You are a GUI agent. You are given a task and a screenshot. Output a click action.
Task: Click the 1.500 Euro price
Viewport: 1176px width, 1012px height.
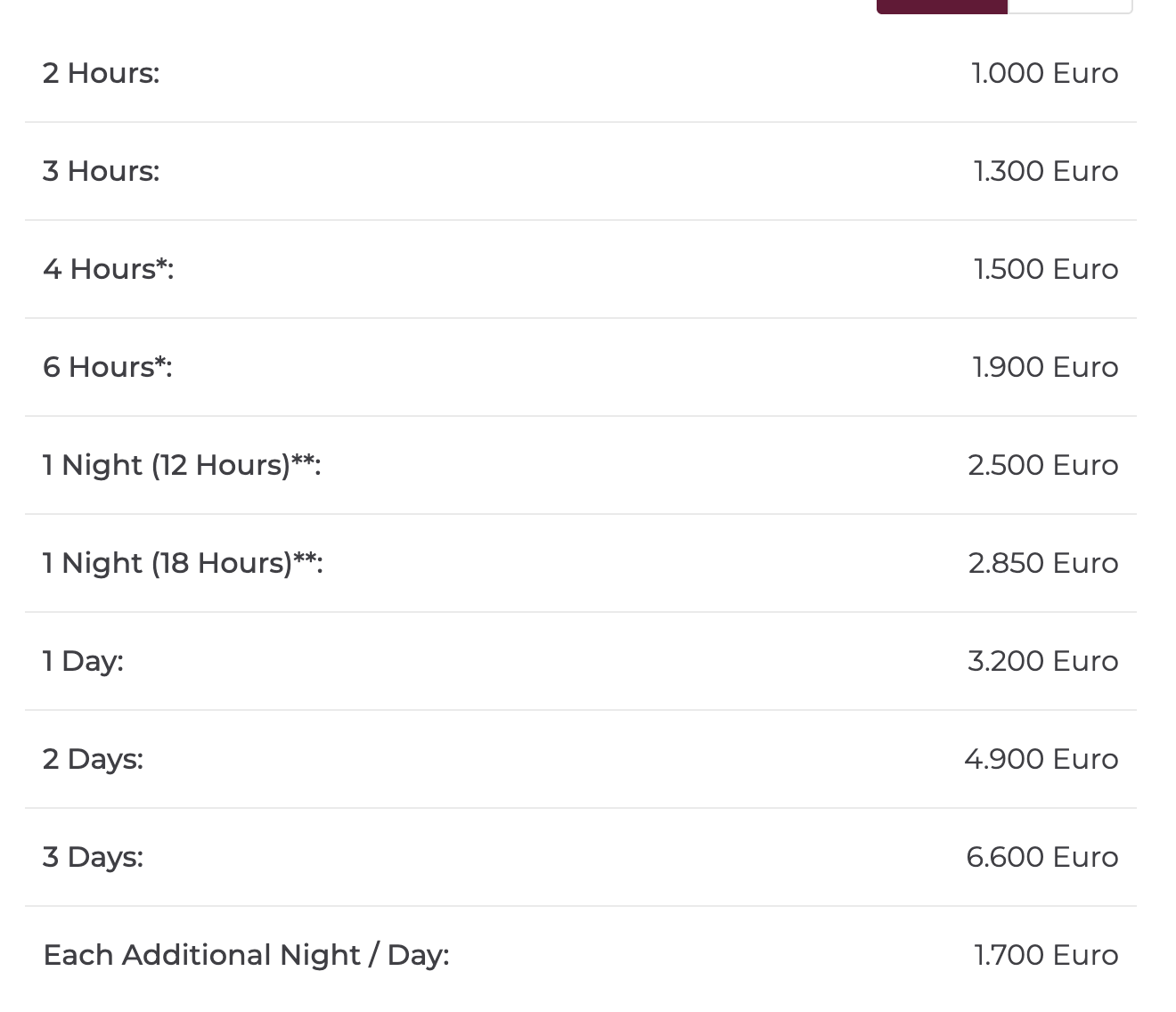point(1045,269)
